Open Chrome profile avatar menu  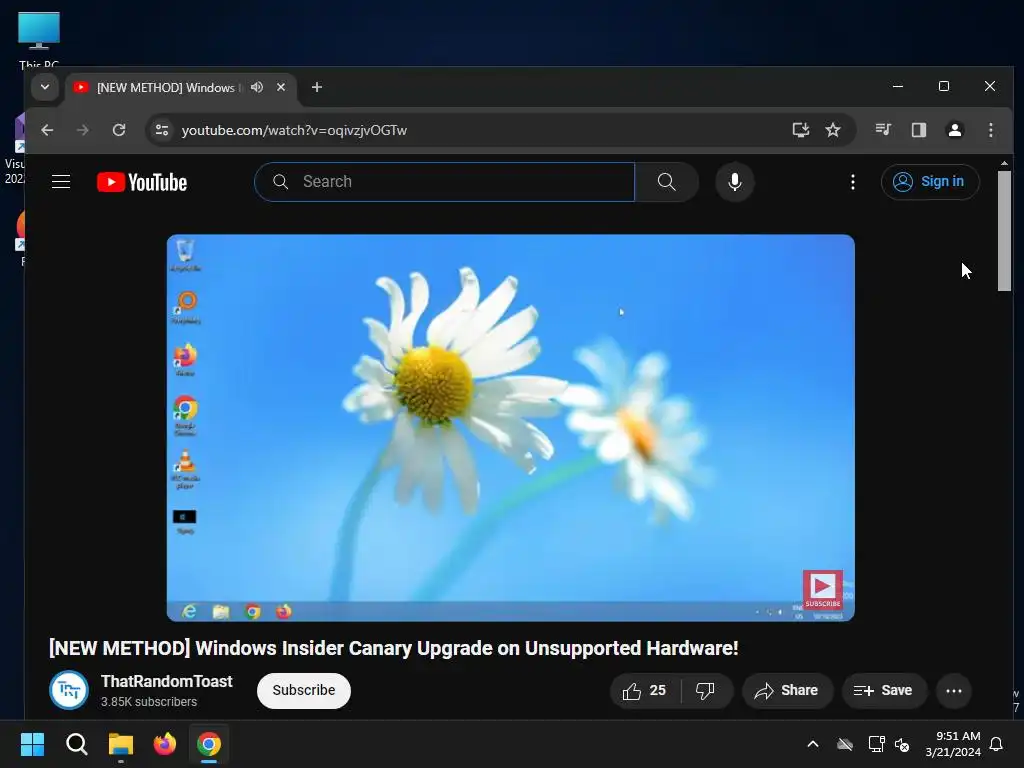click(955, 130)
